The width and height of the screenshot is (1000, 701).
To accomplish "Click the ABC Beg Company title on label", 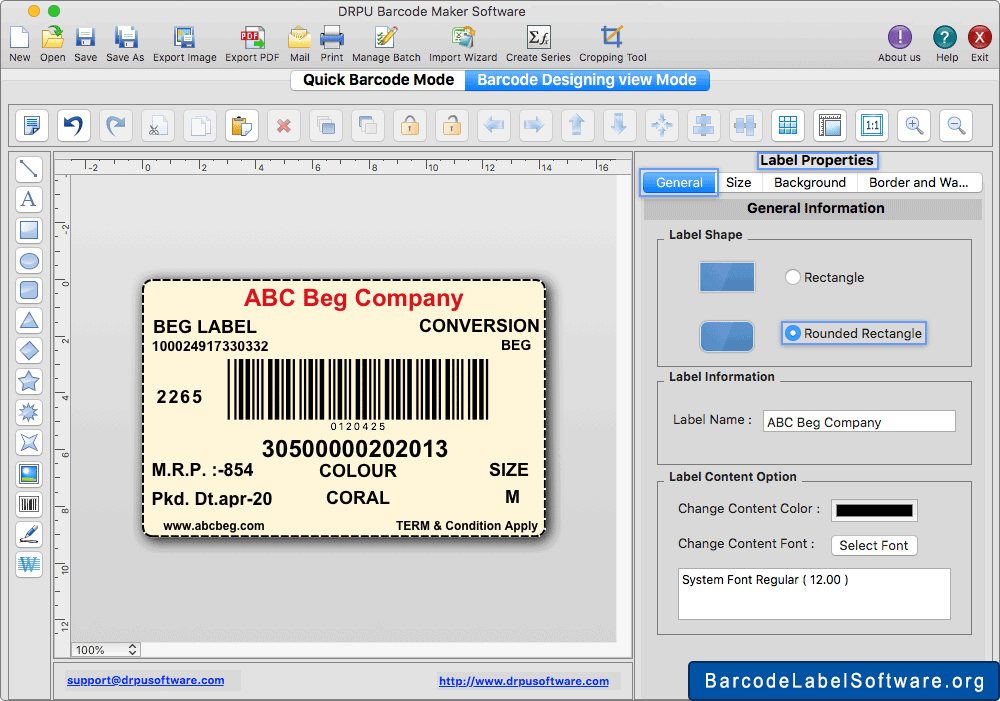I will click(x=353, y=298).
